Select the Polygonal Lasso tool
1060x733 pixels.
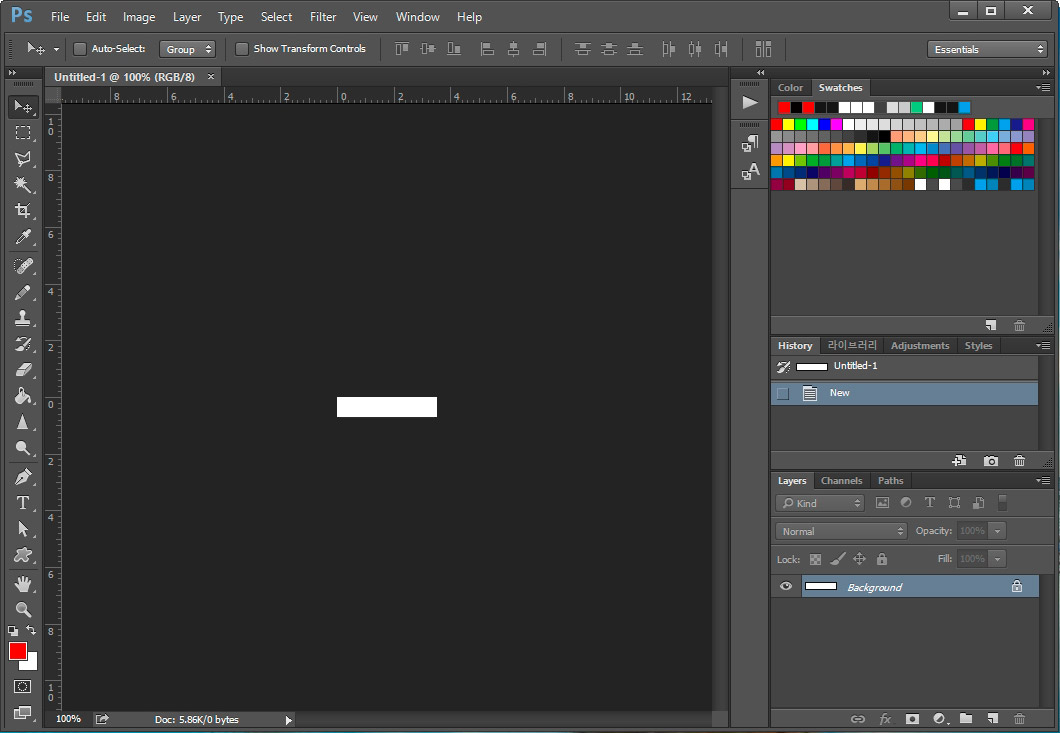(23, 159)
